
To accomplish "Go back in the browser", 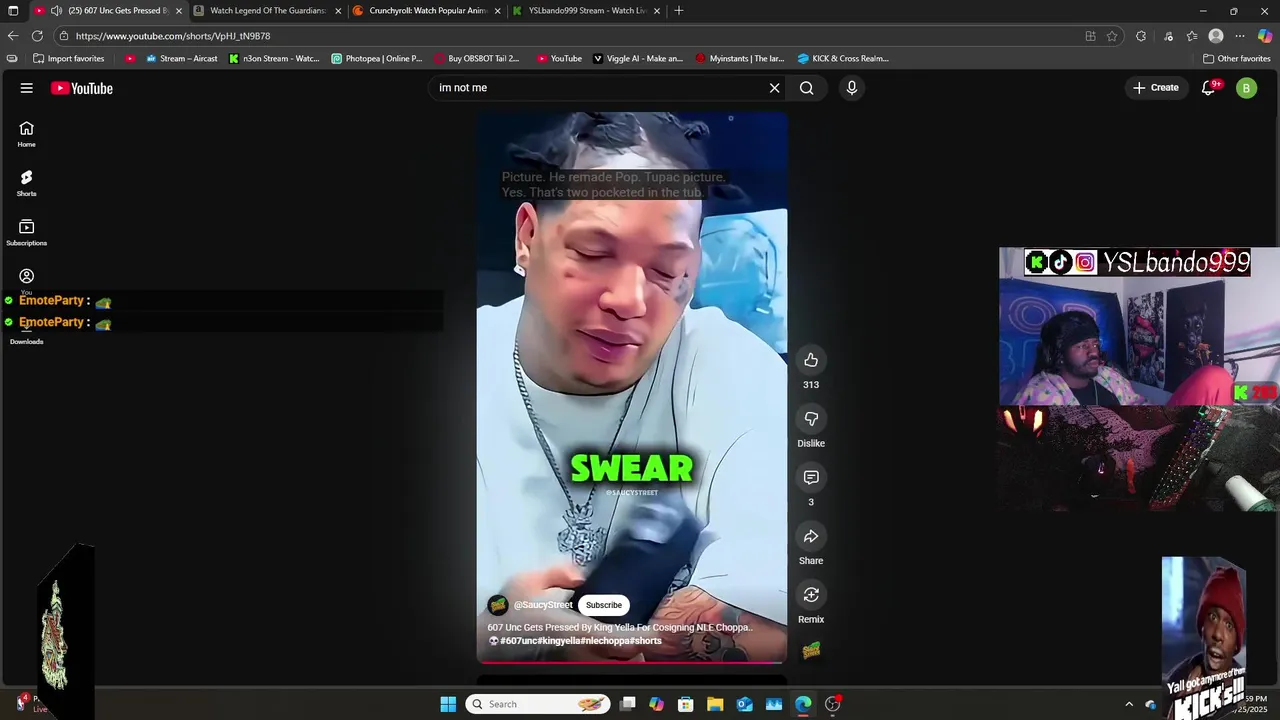I will 13,36.
